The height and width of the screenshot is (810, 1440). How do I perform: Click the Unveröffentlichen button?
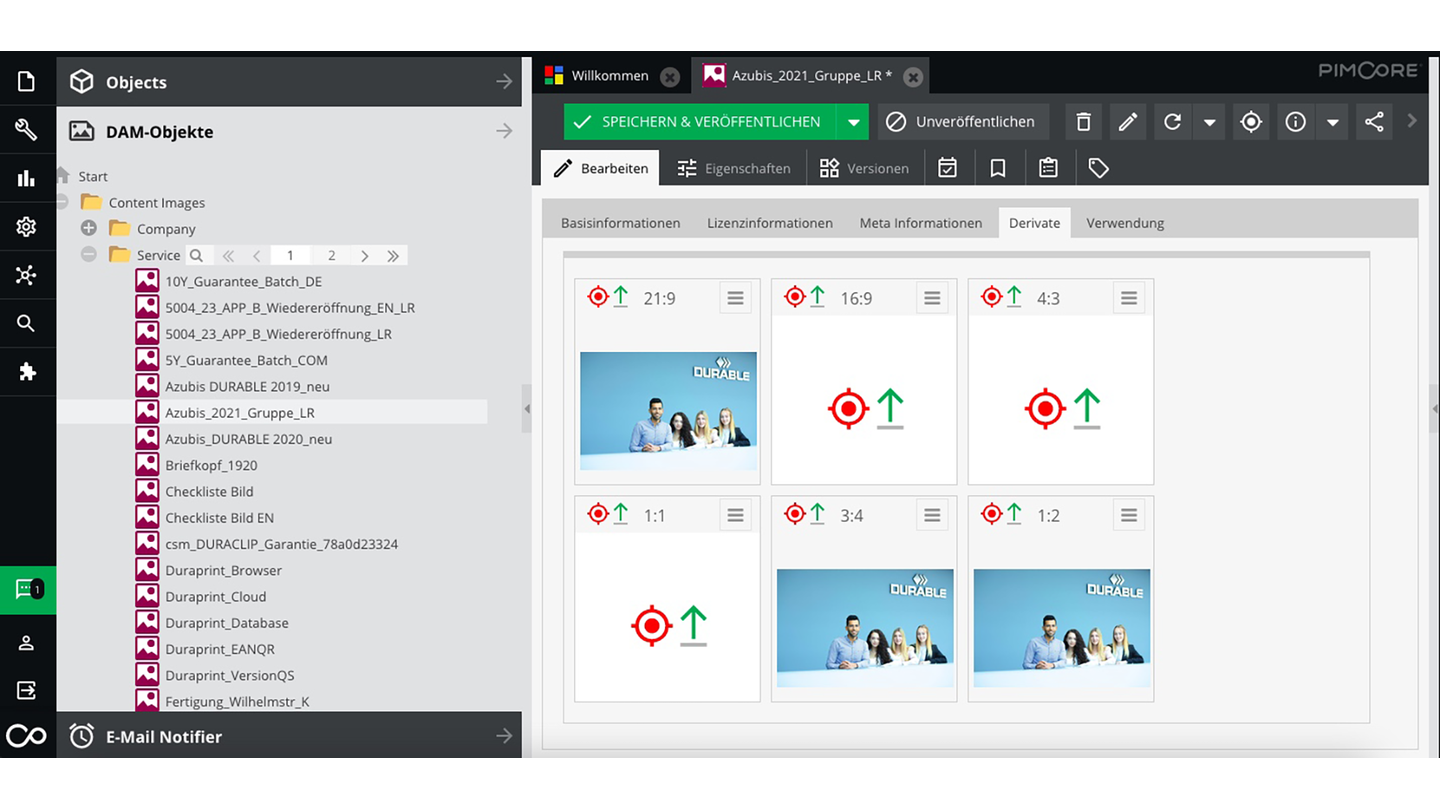(x=963, y=122)
